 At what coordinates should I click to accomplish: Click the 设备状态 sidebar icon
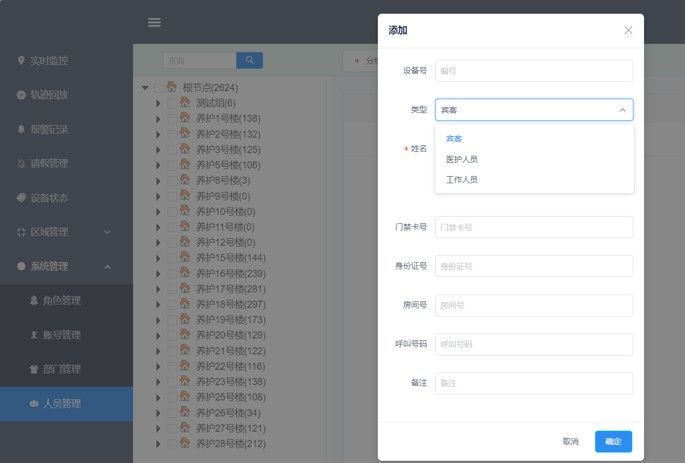point(21,198)
